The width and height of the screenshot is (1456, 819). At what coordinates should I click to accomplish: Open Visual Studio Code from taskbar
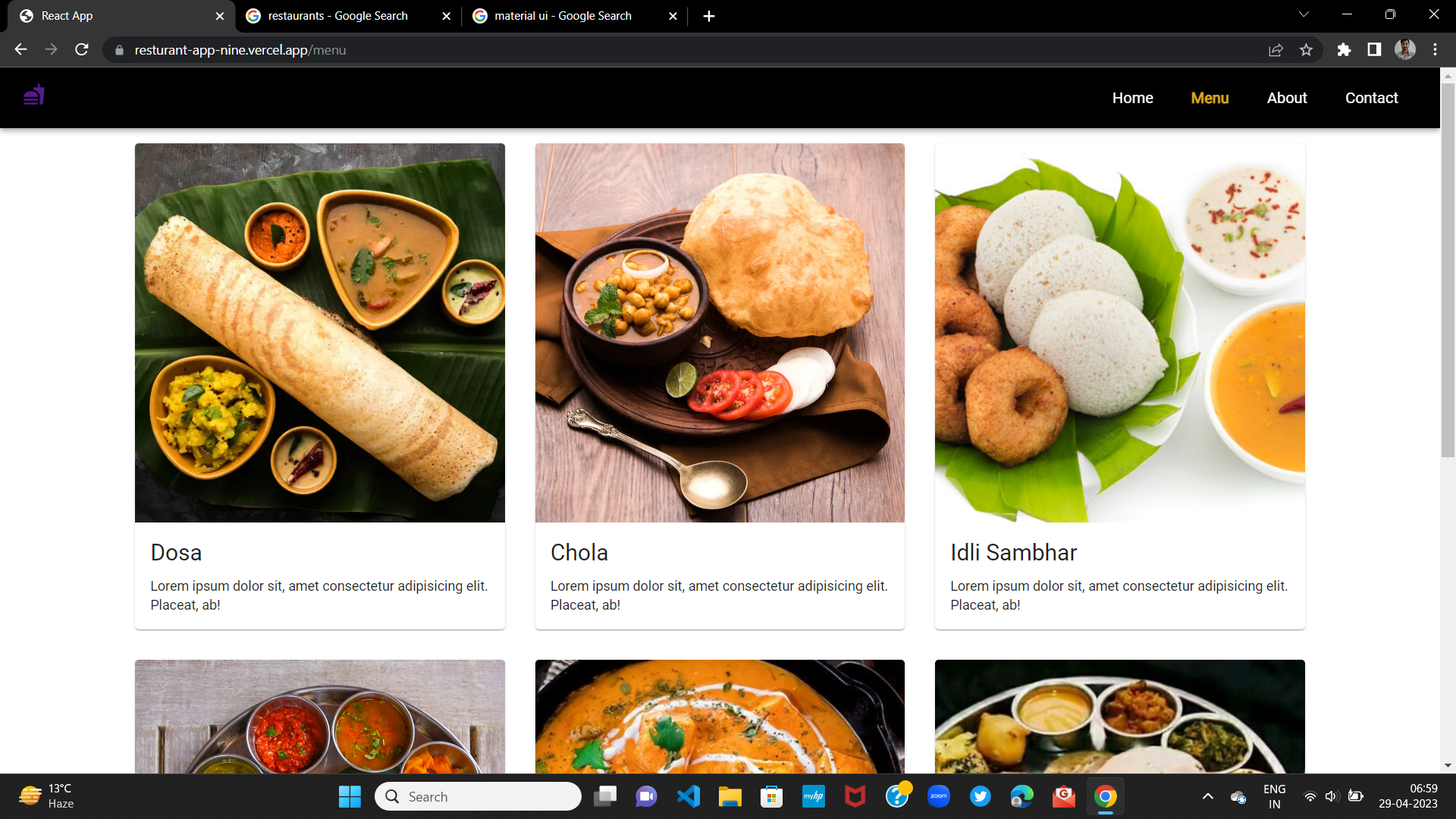[689, 796]
